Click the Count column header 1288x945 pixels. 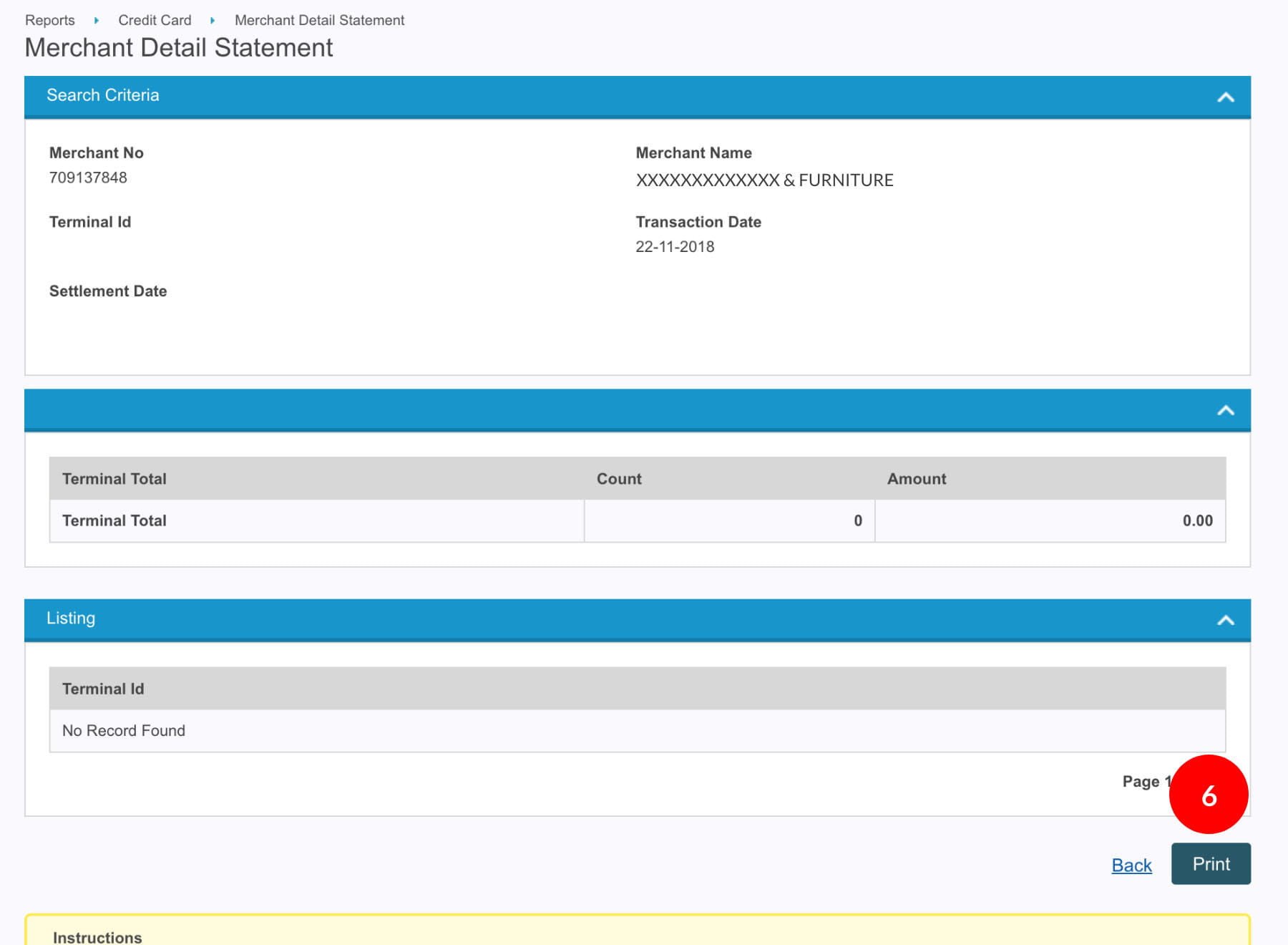619,479
